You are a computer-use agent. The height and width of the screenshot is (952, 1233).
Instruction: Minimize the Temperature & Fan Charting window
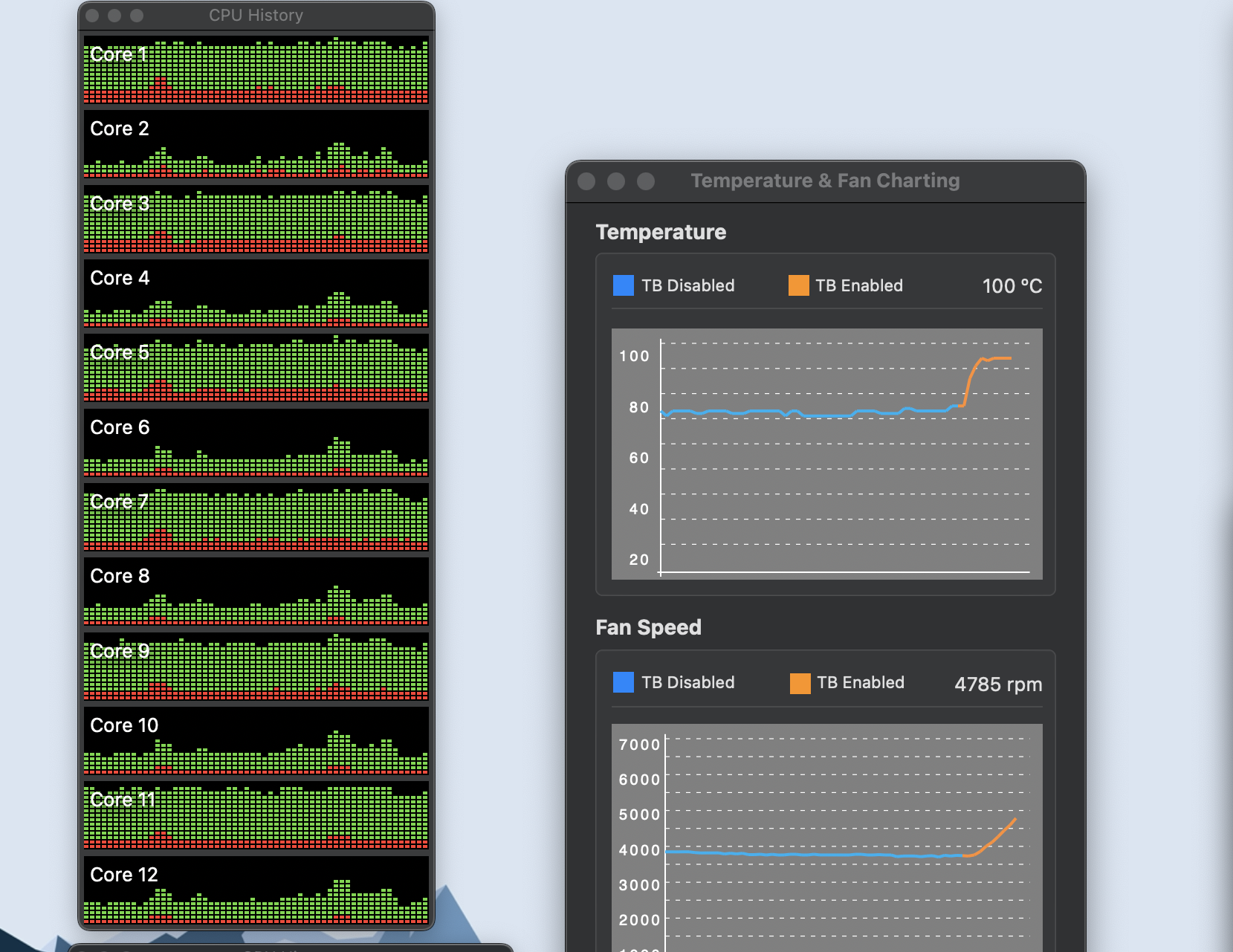616,181
